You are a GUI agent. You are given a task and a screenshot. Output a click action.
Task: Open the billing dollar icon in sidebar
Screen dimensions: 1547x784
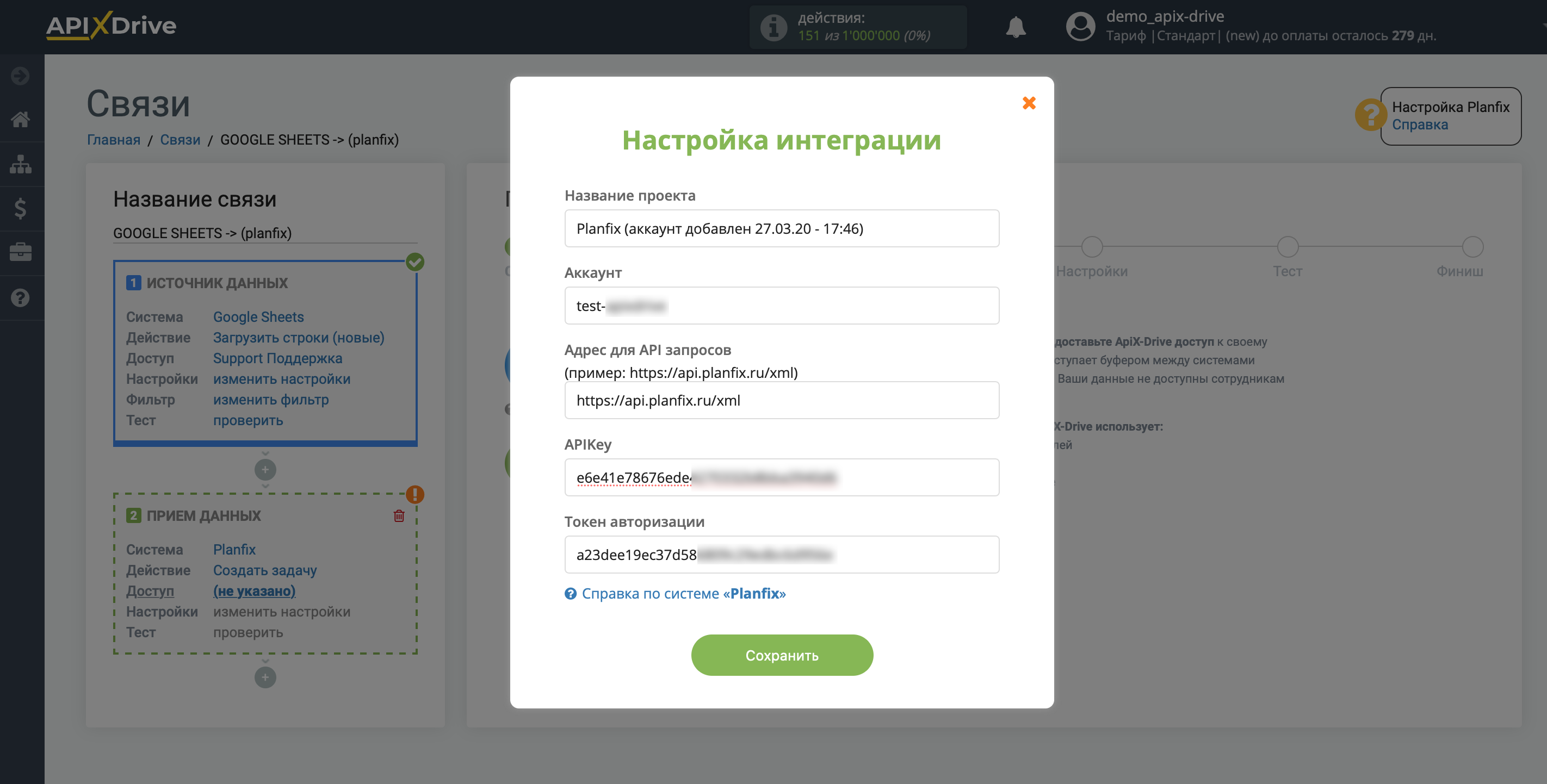21,208
